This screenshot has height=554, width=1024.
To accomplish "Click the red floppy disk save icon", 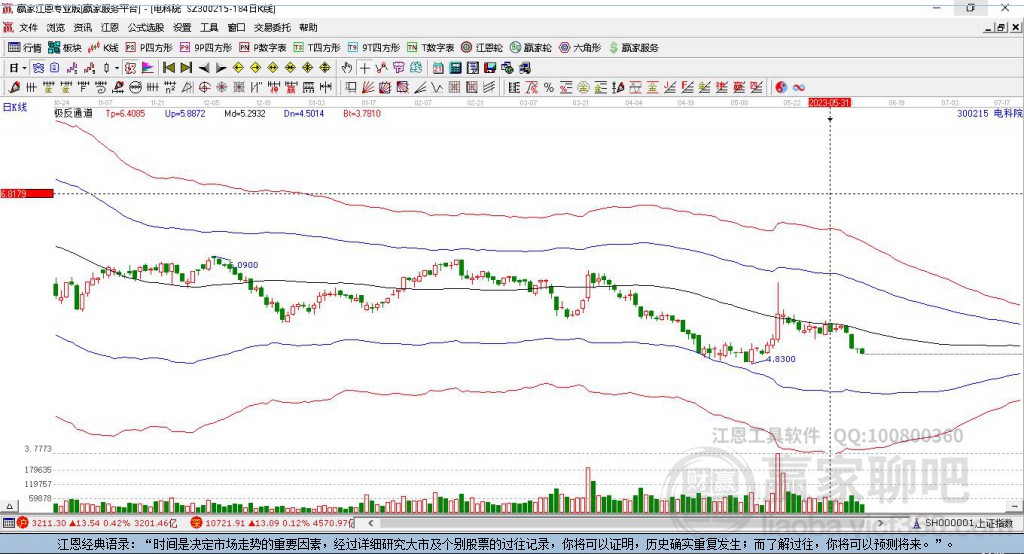I will click(x=490, y=68).
